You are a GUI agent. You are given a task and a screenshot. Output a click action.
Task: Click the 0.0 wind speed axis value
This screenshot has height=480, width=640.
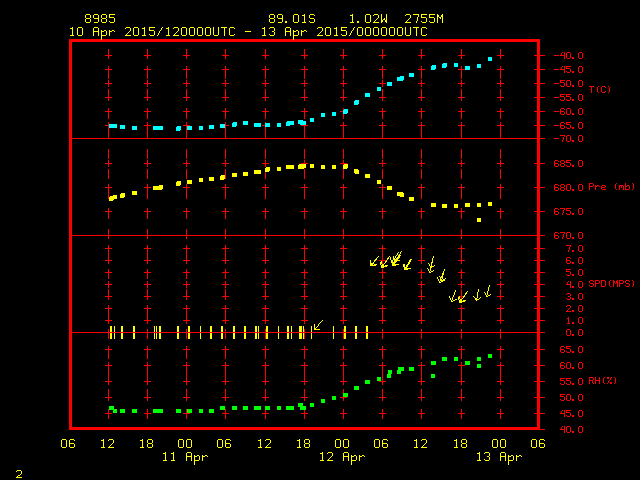click(x=574, y=333)
